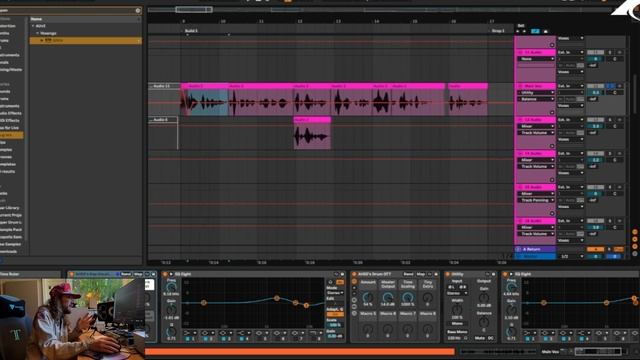Toggle the first EQ Eight device activator
This screenshot has height=360, width=640.
(165, 274)
